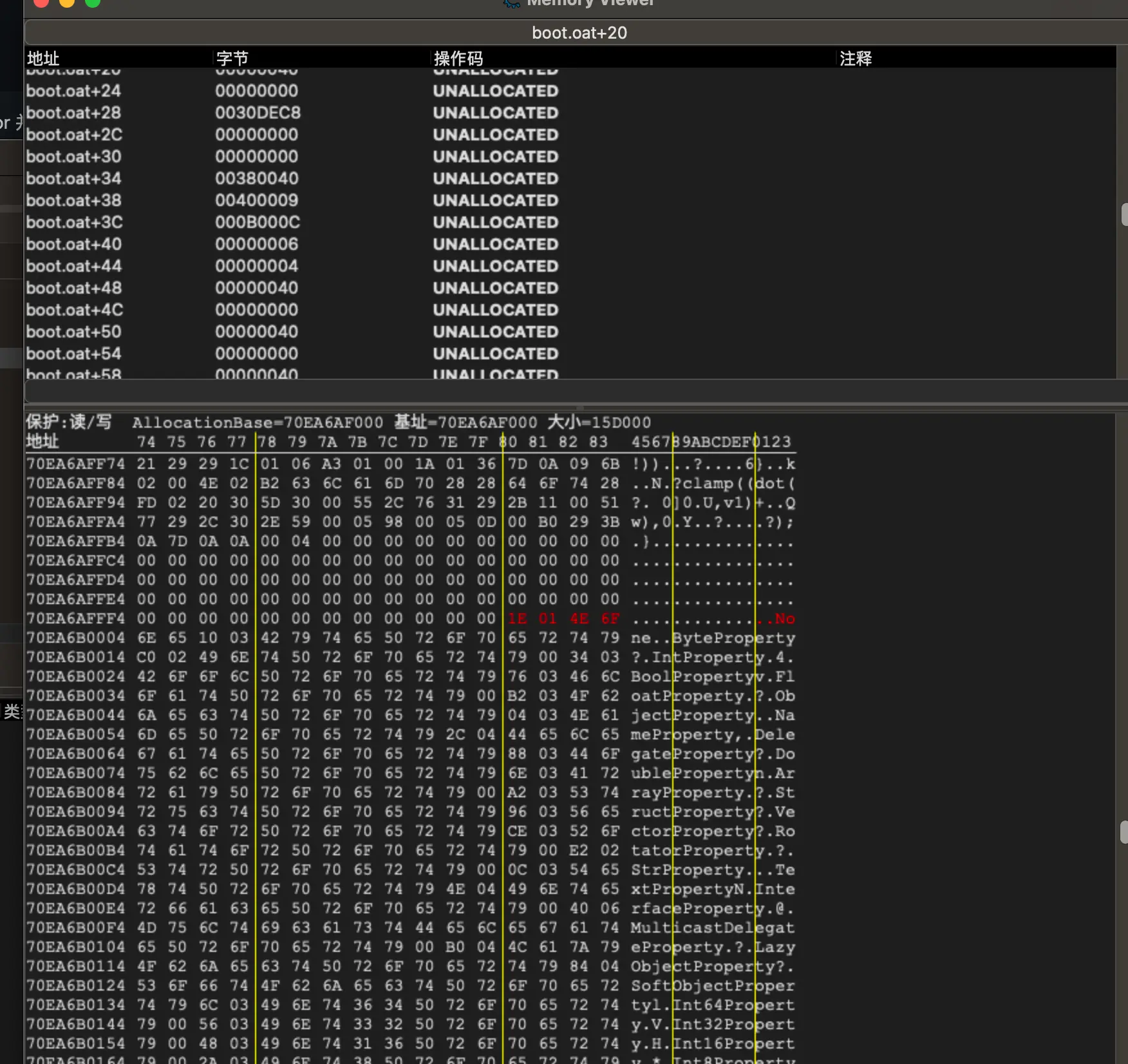1128x1064 pixels.
Task: Select the boot.oat+28 disassembler row
Action: pyautogui.click(x=73, y=113)
